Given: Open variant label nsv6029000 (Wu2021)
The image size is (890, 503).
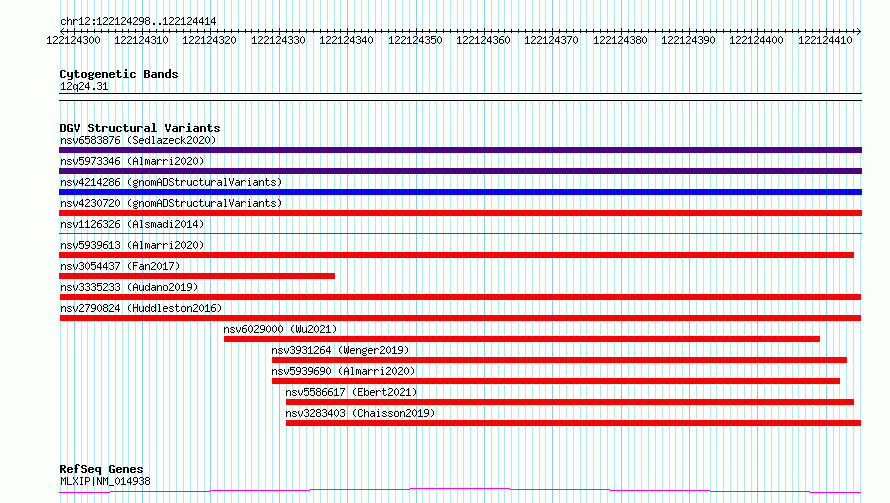Looking at the screenshot, I should [x=280, y=329].
